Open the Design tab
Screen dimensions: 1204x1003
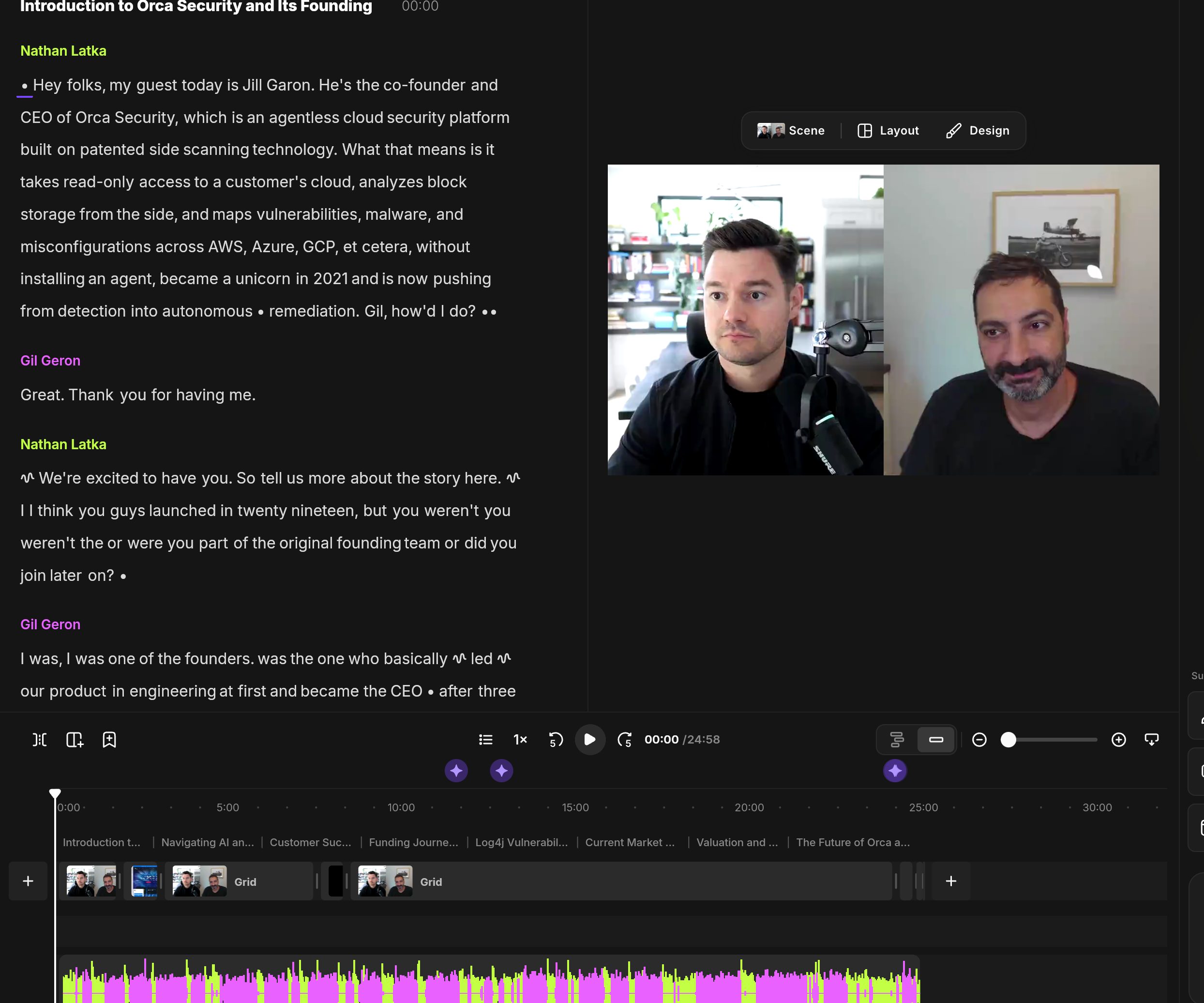tap(978, 131)
